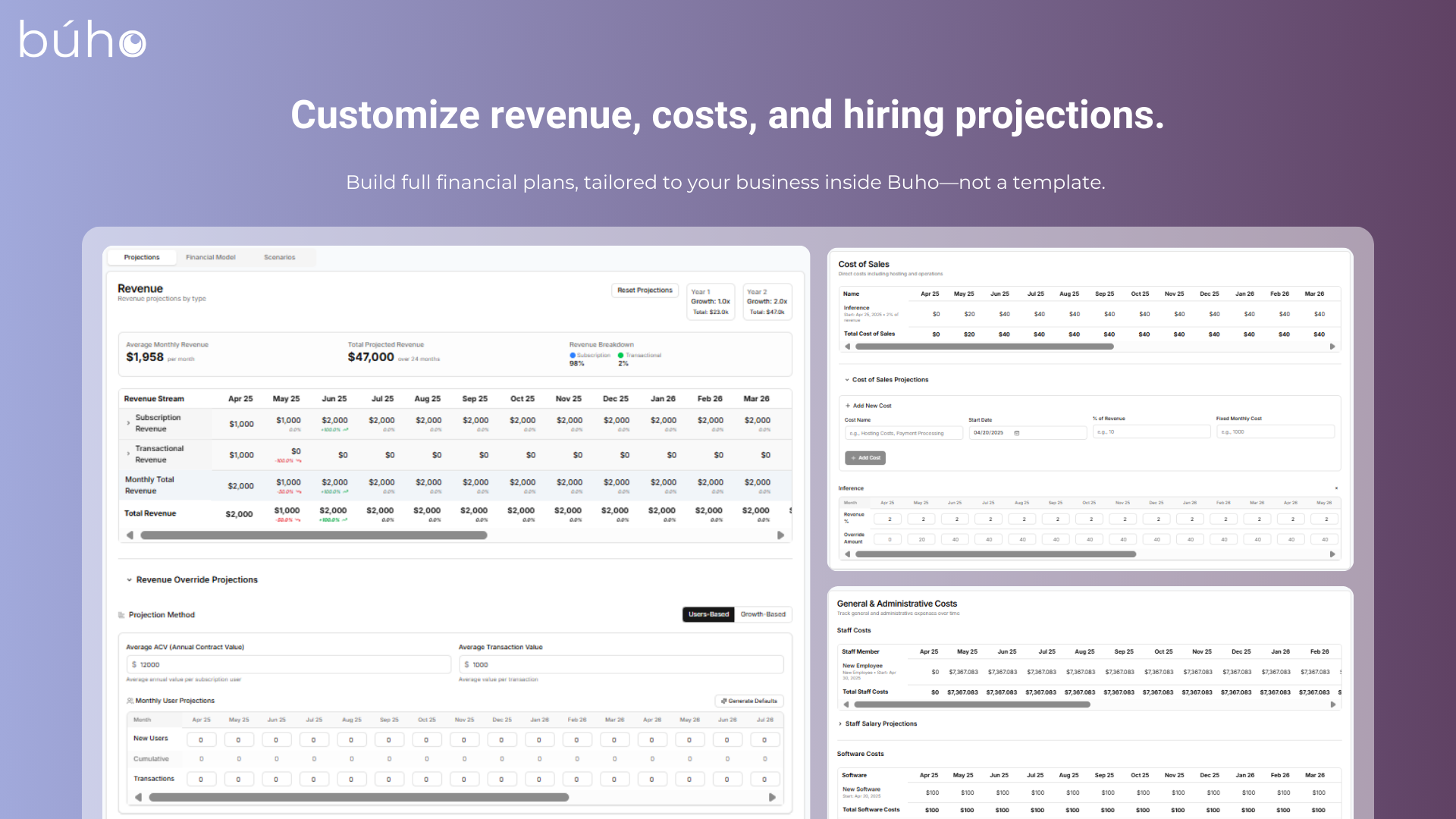Click left scroll arrow under Monthly User Projections
The image size is (1456, 819).
coord(138,797)
